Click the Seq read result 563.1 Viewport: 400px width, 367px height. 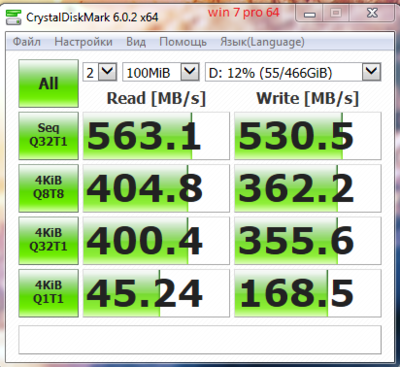pos(156,136)
